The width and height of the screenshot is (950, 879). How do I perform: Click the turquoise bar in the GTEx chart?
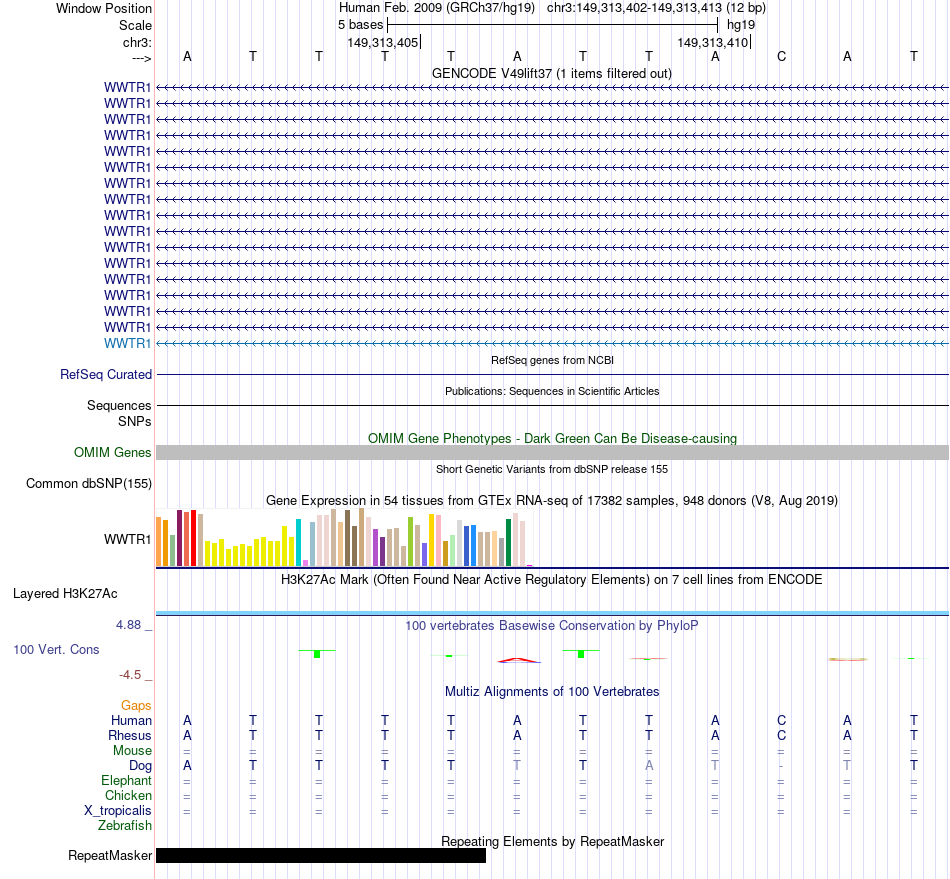point(298,543)
